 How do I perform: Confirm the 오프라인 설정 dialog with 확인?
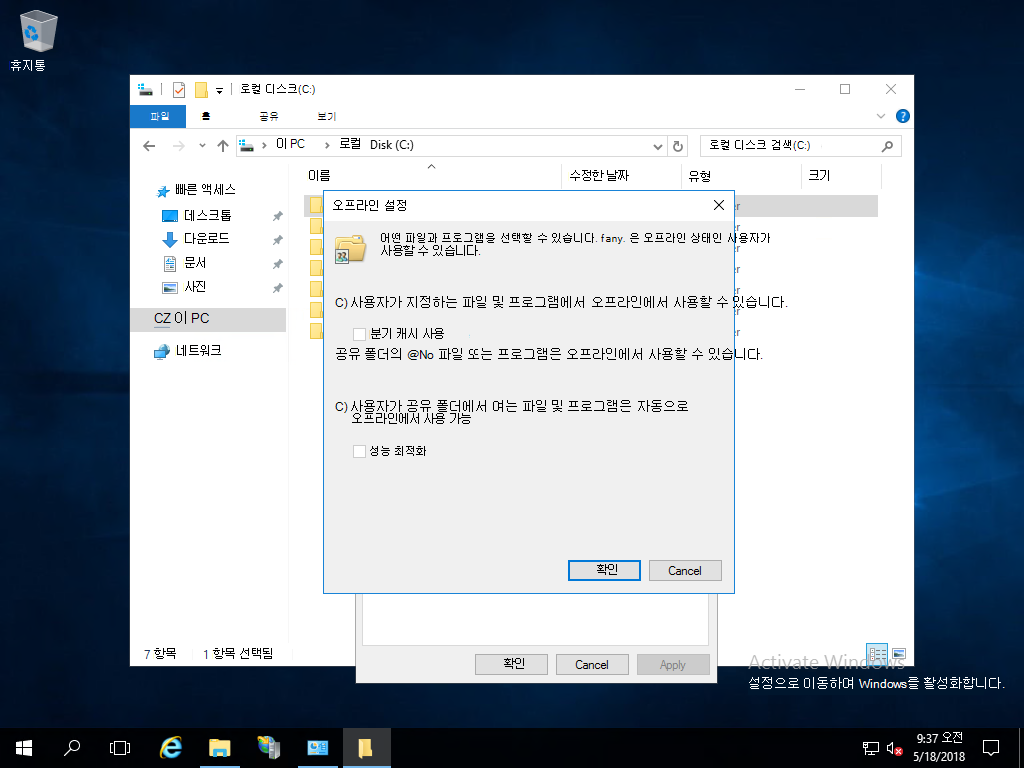[603, 570]
